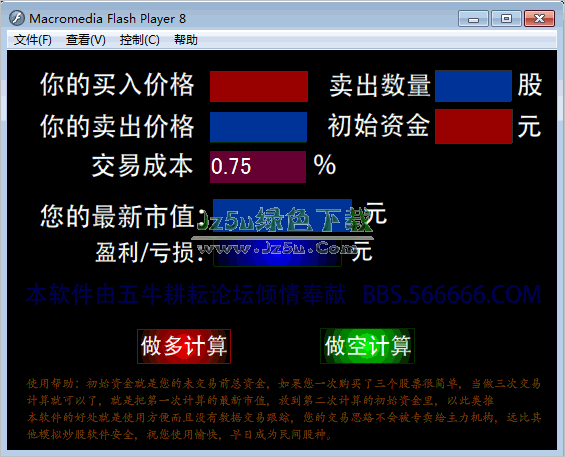
Task: Maximize the Flash Player window
Action: click(506, 19)
